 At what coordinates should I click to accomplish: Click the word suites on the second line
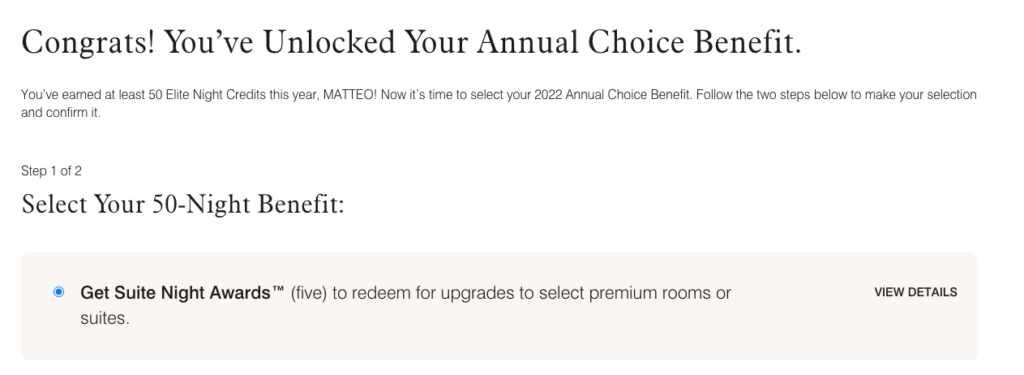pos(103,319)
